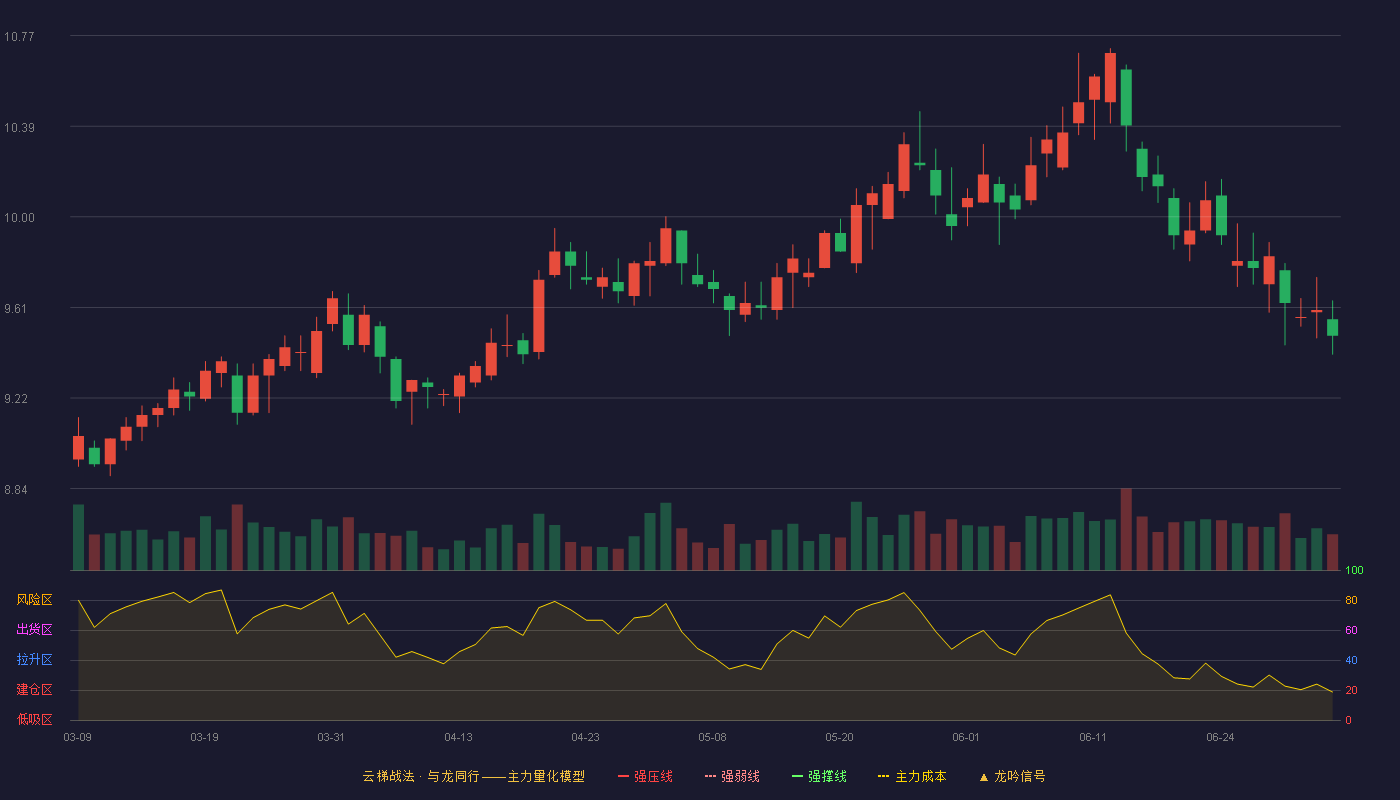
Task: Click the 10.39 price axis label
Action: click(19, 127)
